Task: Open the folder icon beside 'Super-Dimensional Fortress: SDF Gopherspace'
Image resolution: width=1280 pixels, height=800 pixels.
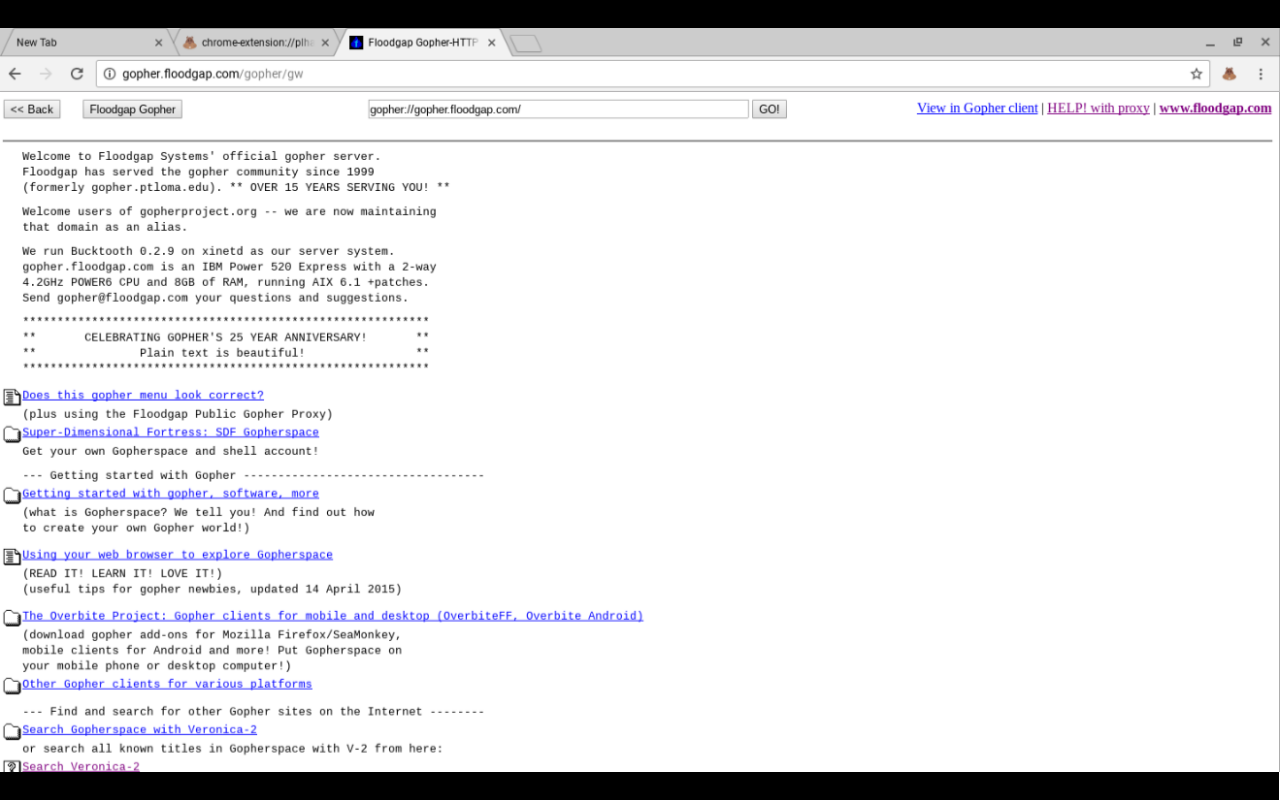Action: coord(10,434)
